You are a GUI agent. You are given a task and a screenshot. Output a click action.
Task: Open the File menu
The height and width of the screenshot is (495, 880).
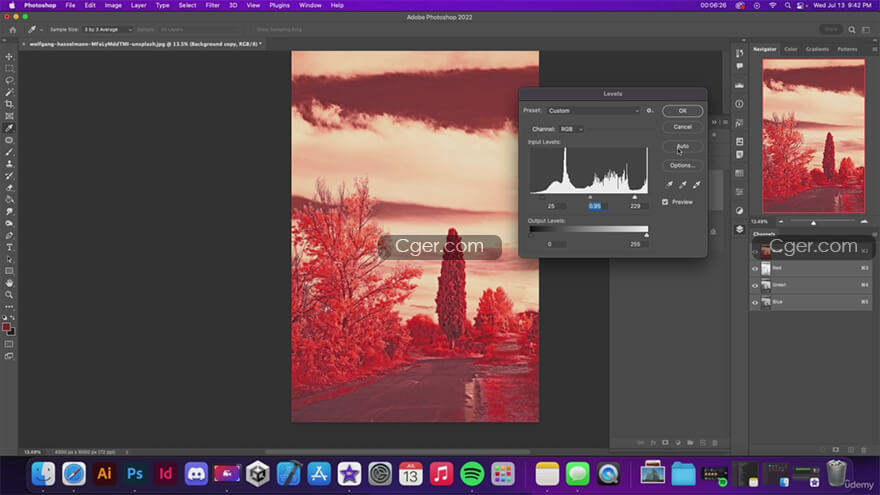(x=70, y=5)
